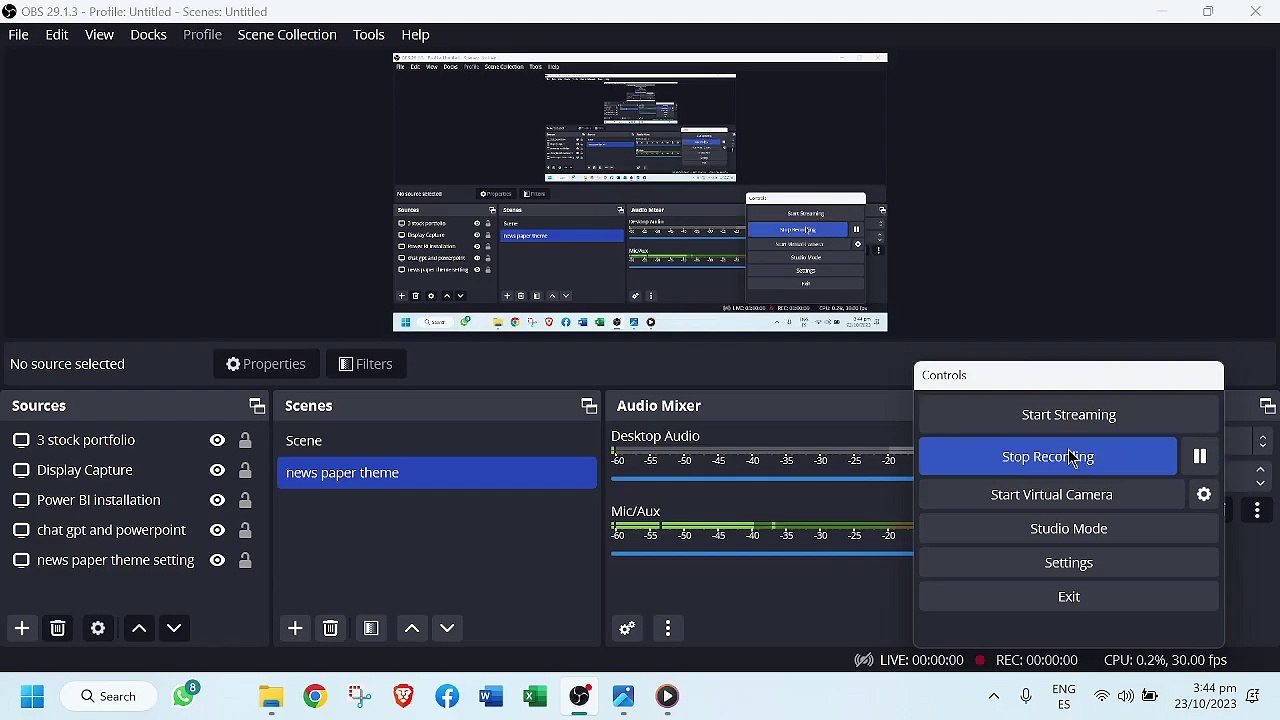The height and width of the screenshot is (720, 1280).
Task: Add a new scene with the plus icon
Action: click(295, 628)
